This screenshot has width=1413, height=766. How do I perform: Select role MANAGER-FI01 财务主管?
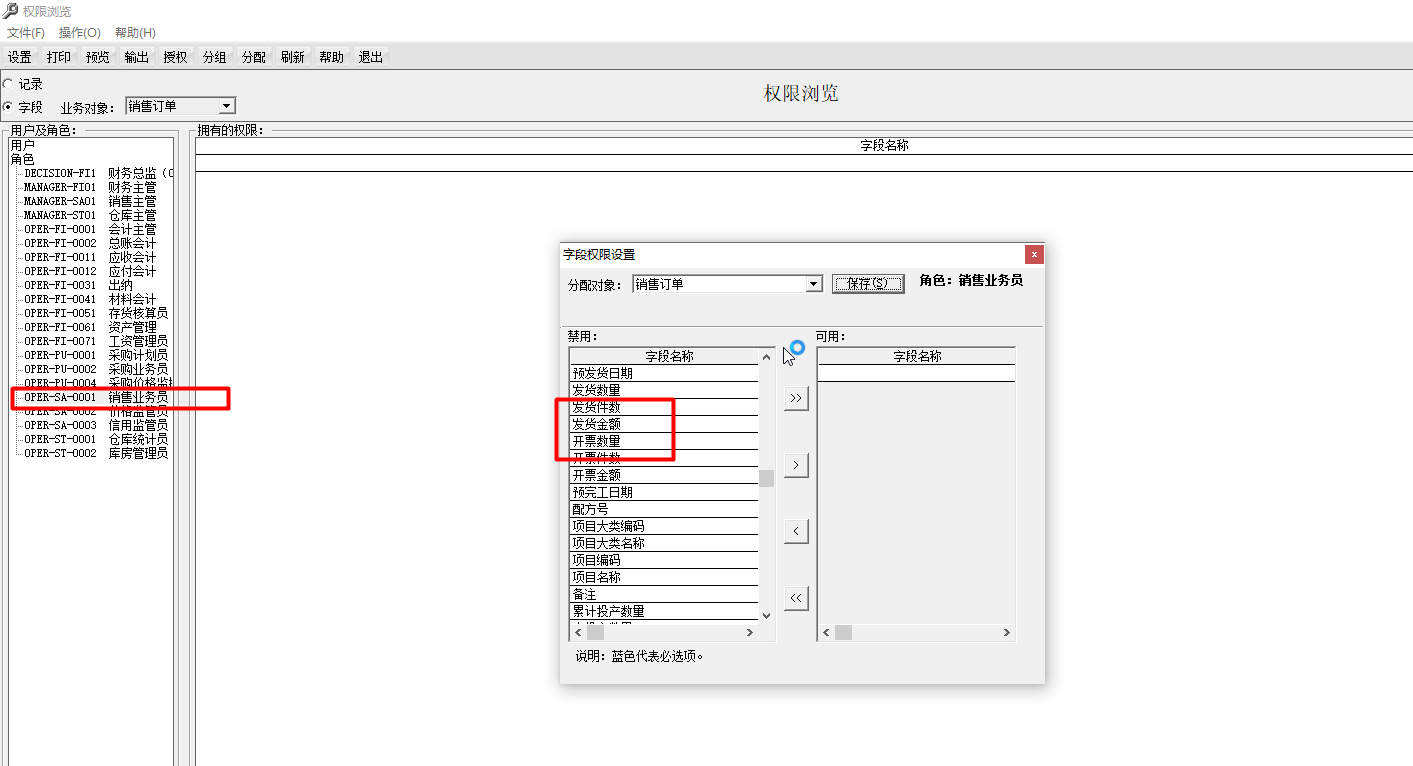point(90,187)
